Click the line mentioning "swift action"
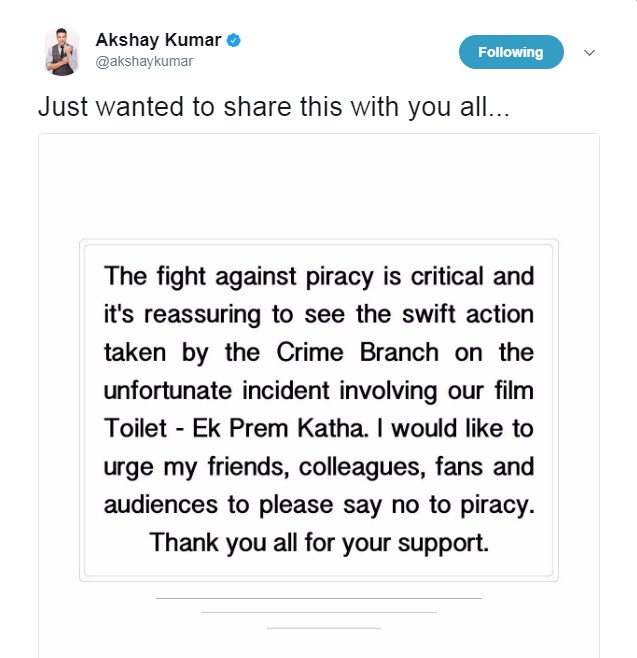The height and width of the screenshot is (658, 637). coord(319,313)
